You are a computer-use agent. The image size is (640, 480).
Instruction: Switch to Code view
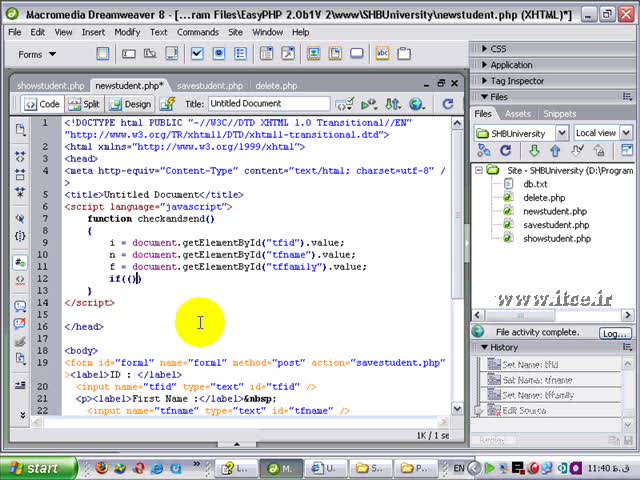(41, 104)
